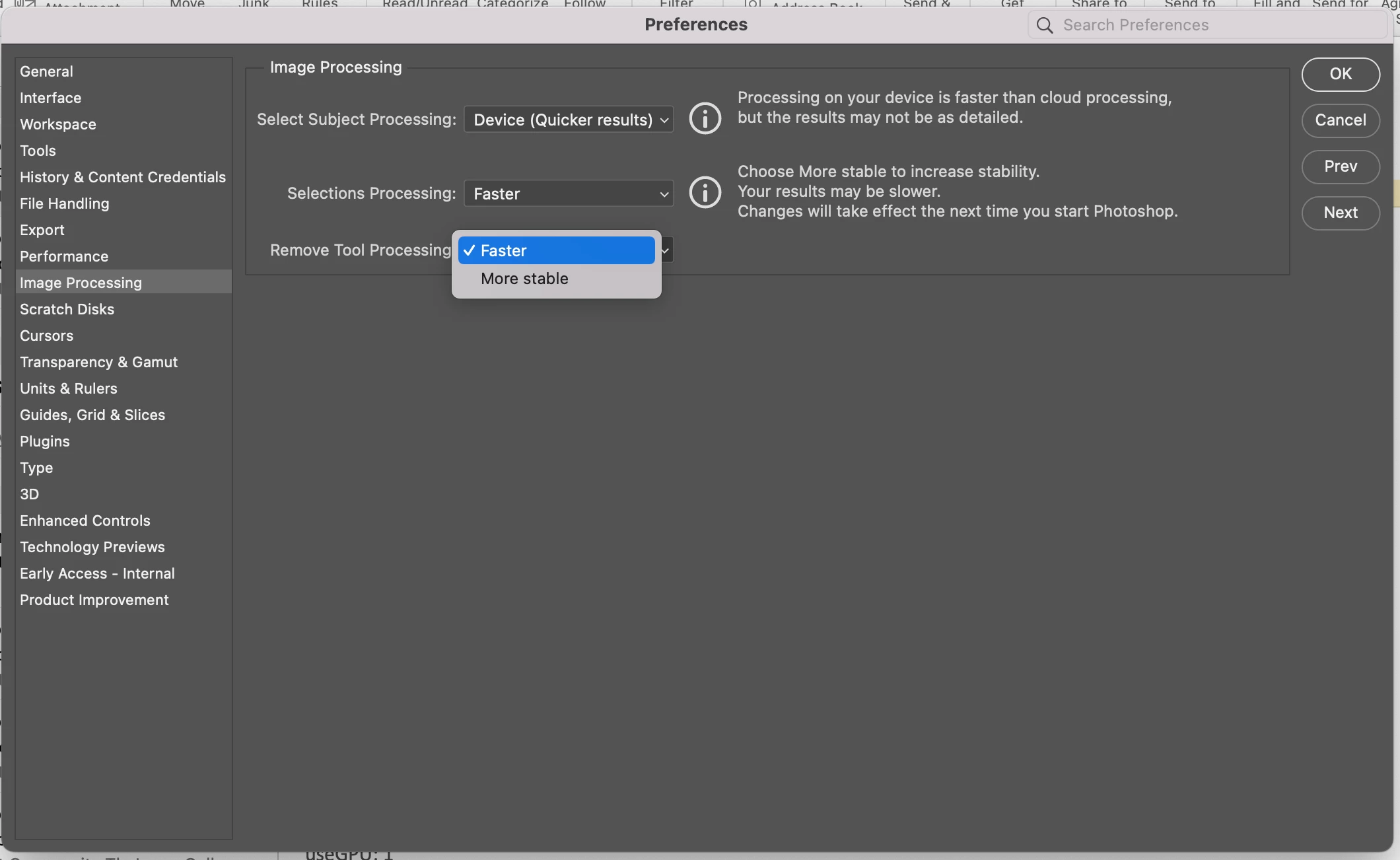This screenshot has height=860, width=1400.
Task: Open Guides, Grid & Slices settings
Action: [x=92, y=415]
